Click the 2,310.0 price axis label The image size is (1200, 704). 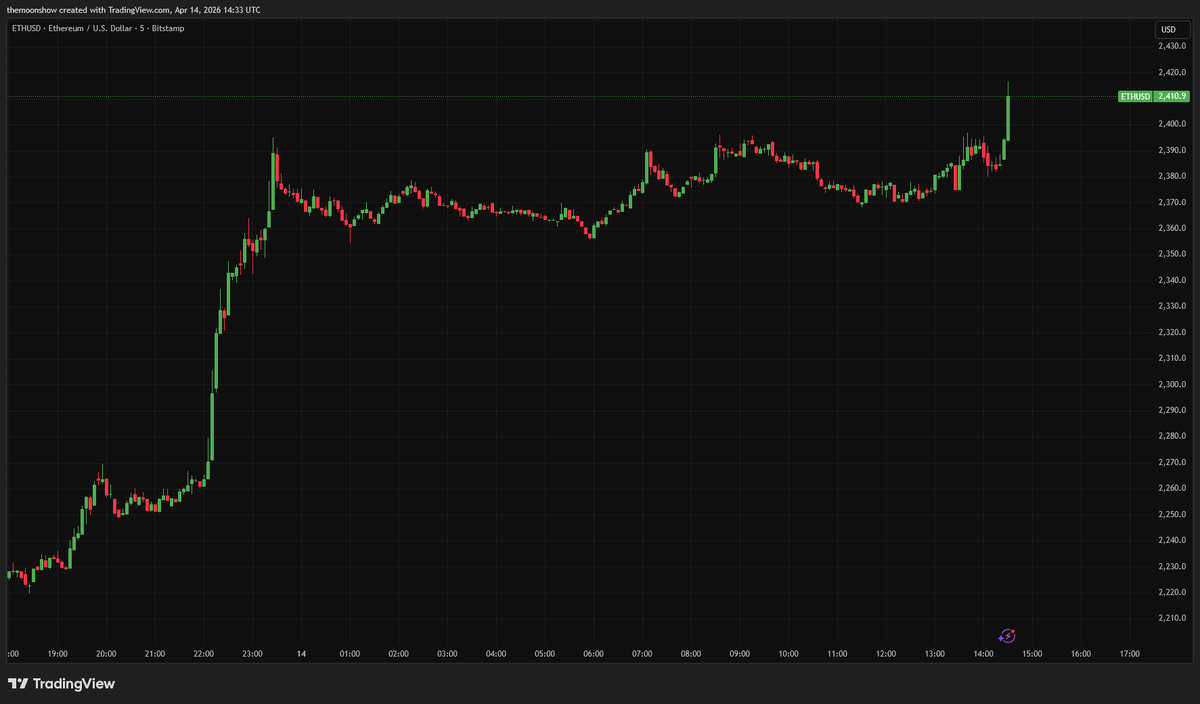click(1172, 358)
